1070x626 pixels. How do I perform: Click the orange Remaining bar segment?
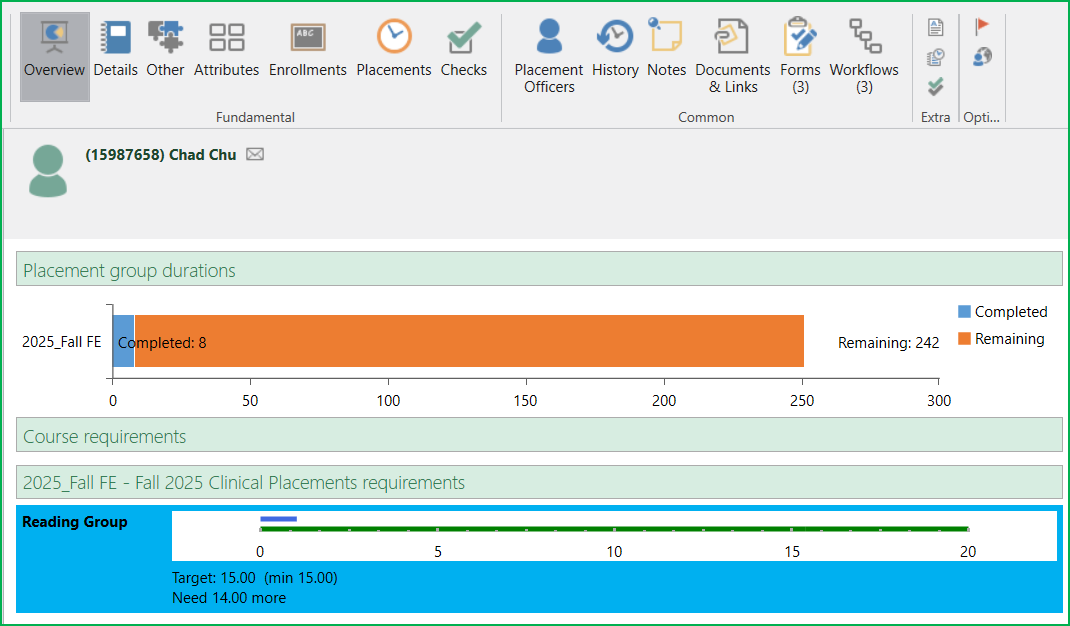click(469, 341)
